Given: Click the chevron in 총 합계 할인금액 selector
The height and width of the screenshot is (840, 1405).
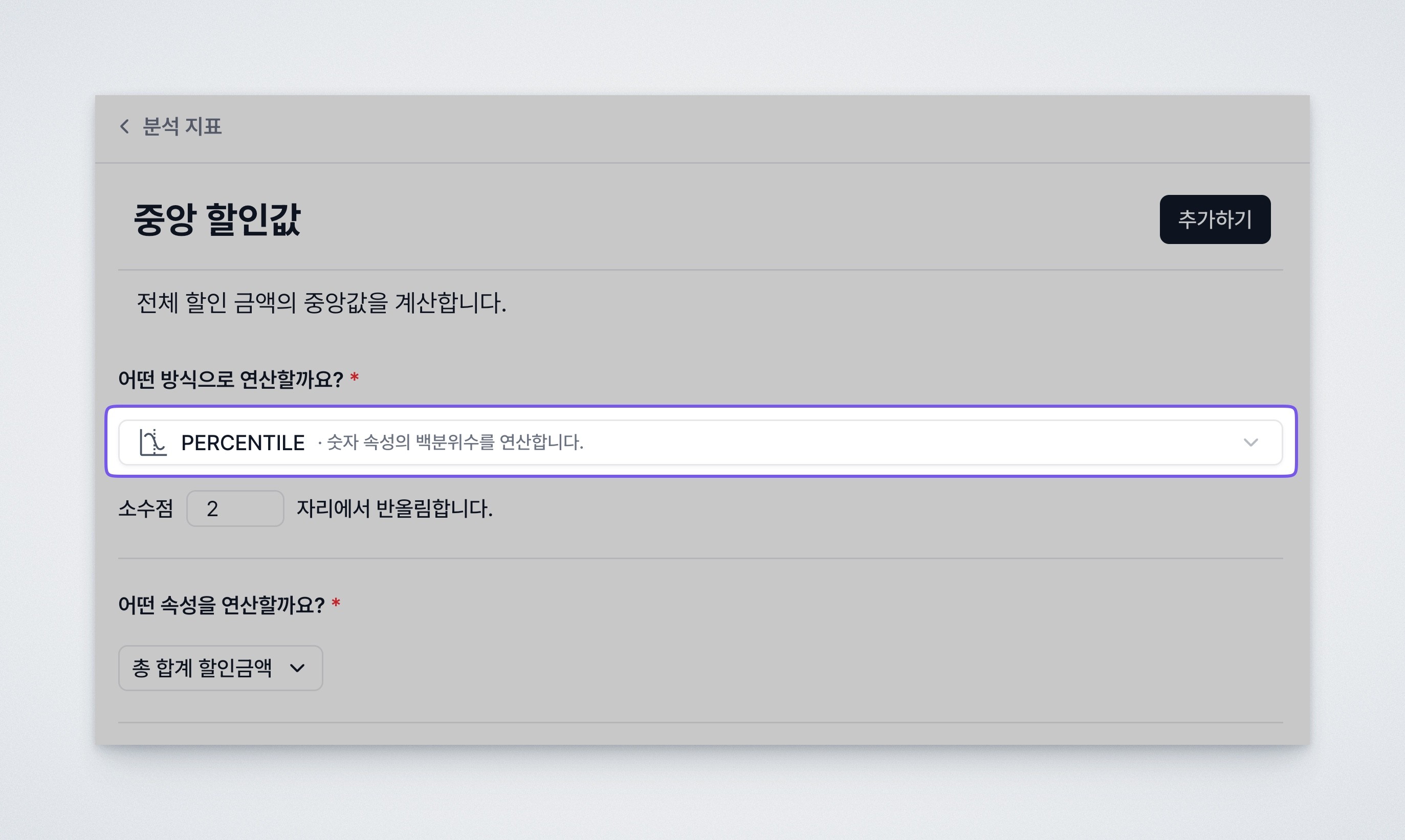Looking at the screenshot, I should click(x=297, y=669).
